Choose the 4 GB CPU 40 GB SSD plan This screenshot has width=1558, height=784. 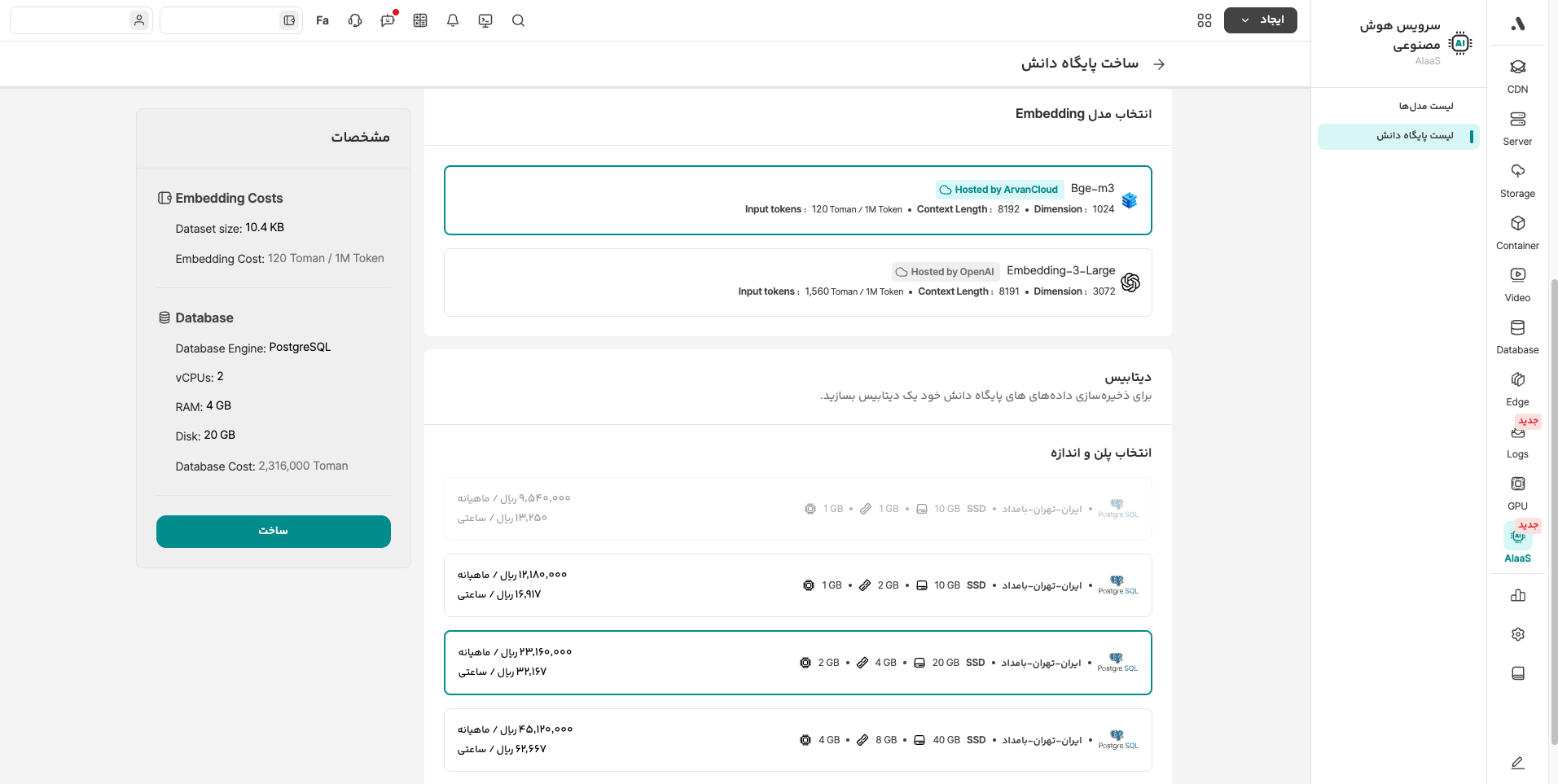click(797, 739)
